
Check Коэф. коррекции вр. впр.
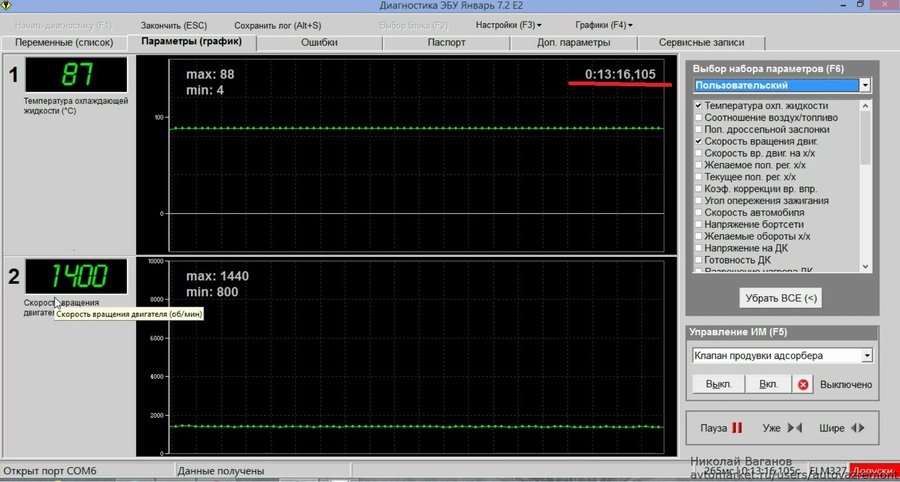coord(699,189)
